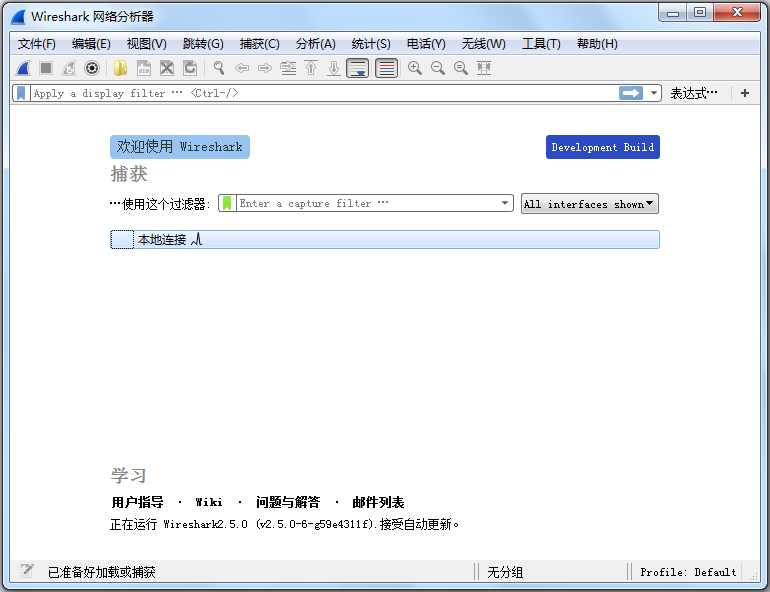The image size is (770, 592).
Task: Close this capture file icon
Action: [167, 68]
